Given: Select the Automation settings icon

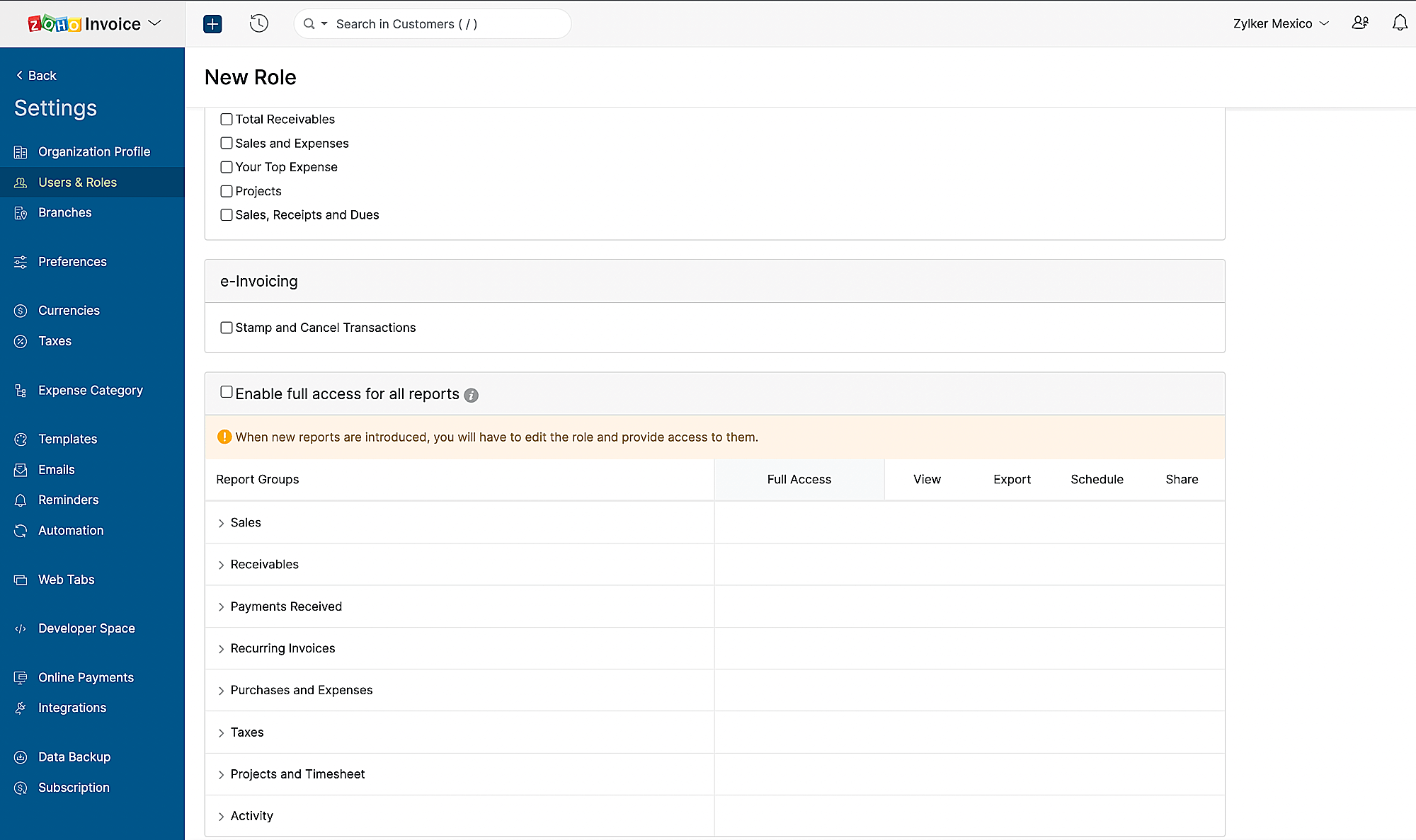Looking at the screenshot, I should [21, 530].
